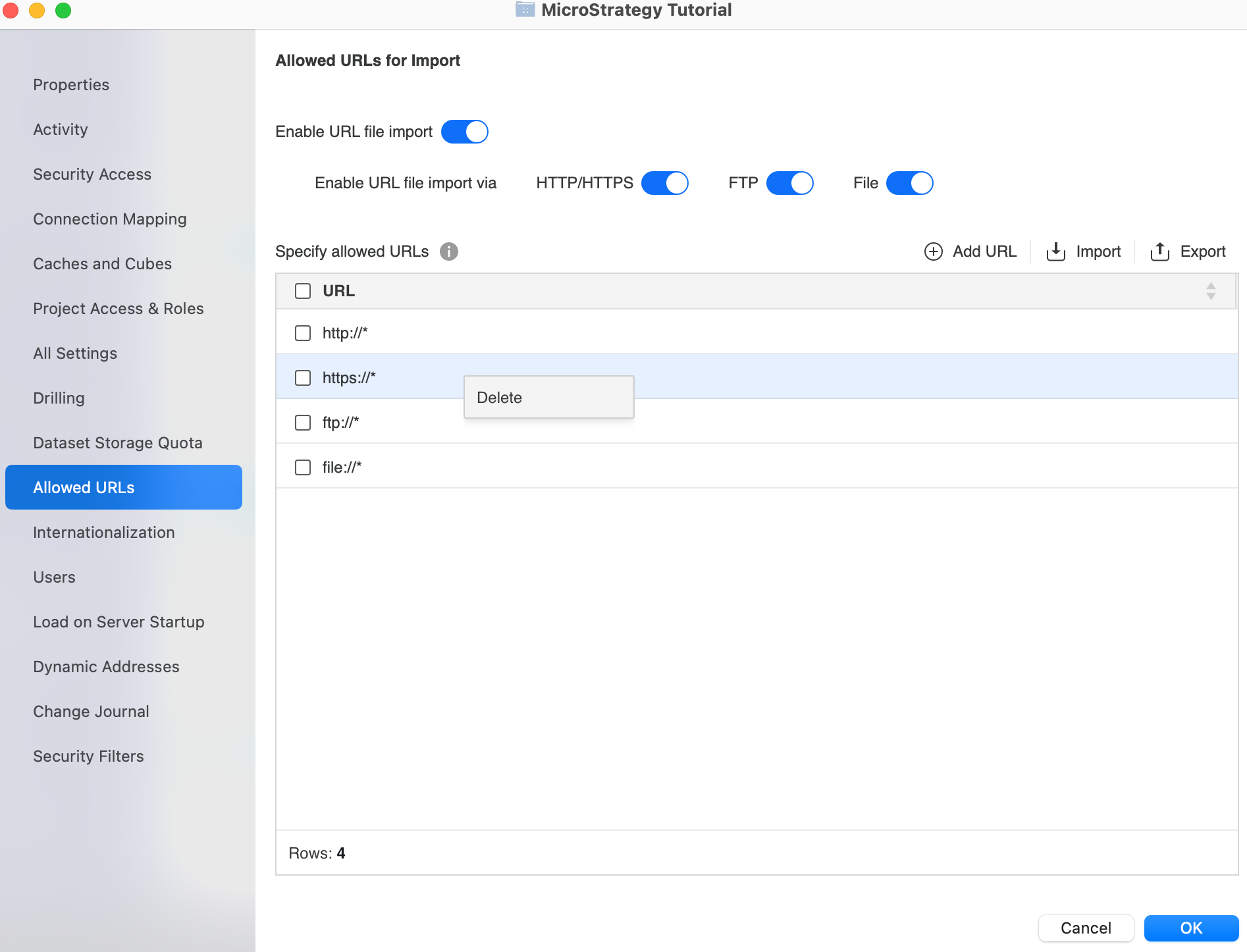This screenshot has height=952, width=1247.
Task: Go to Caches and Cubes settings
Action: [102, 264]
